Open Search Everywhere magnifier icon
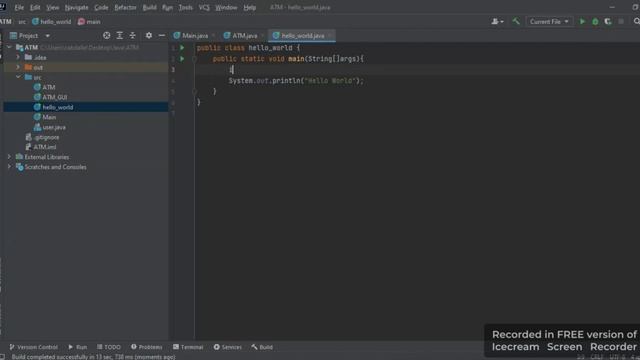The width and height of the screenshot is (640, 360). coord(636,22)
